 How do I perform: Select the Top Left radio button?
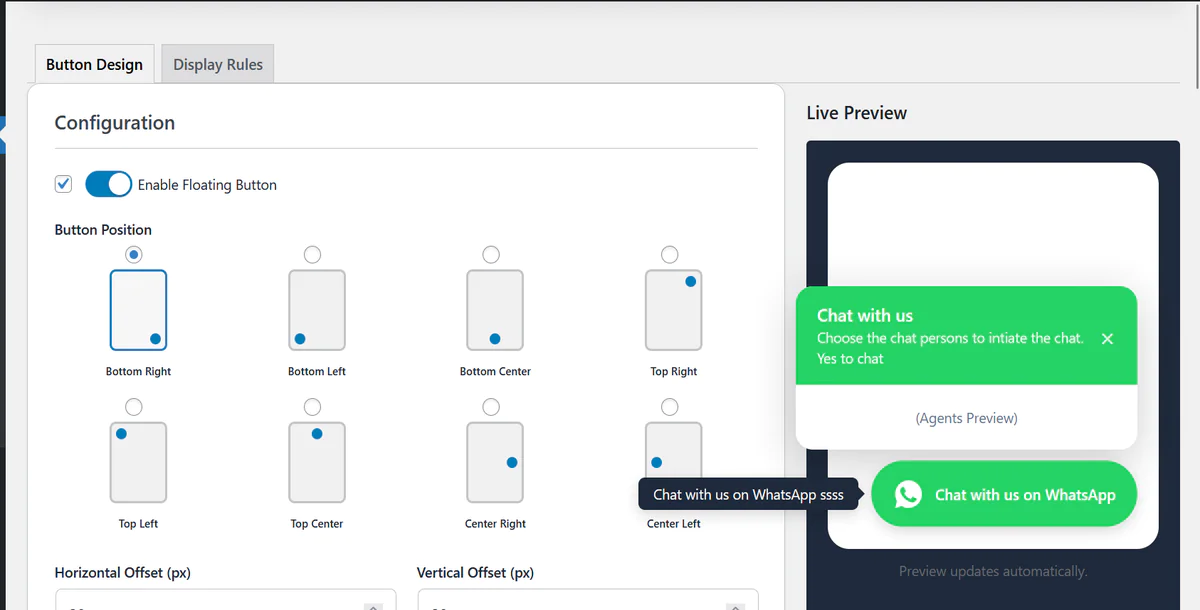point(134,407)
